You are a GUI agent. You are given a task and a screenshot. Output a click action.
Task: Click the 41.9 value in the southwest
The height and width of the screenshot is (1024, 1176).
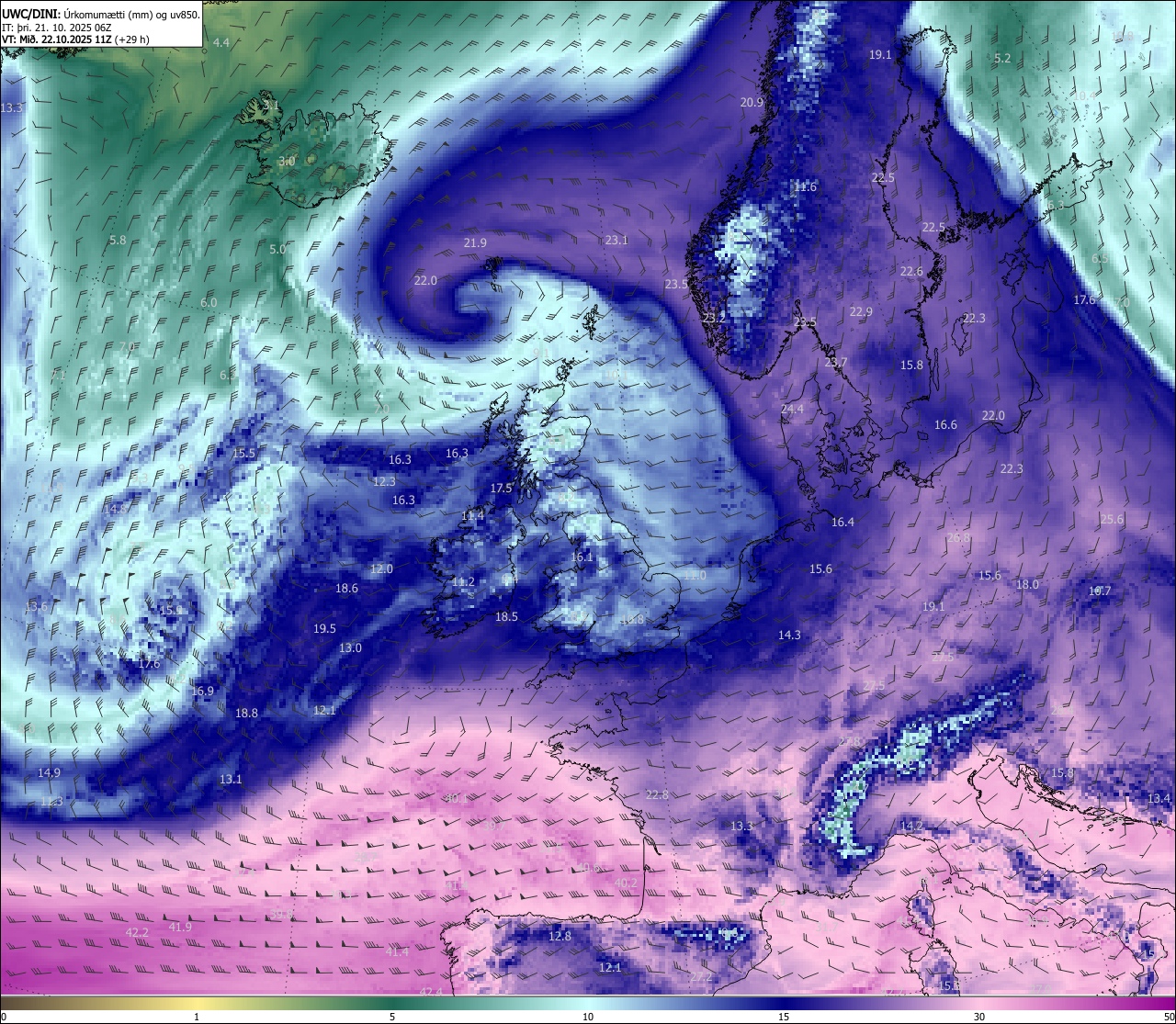[180, 928]
